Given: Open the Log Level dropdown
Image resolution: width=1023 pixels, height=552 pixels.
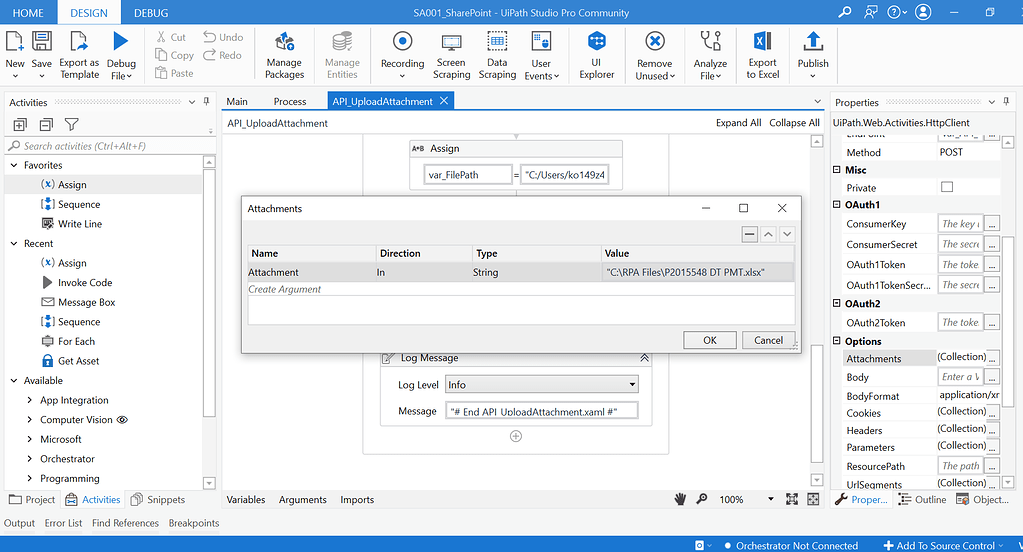Looking at the screenshot, I should pyautogui.click(x=631, y=385).
